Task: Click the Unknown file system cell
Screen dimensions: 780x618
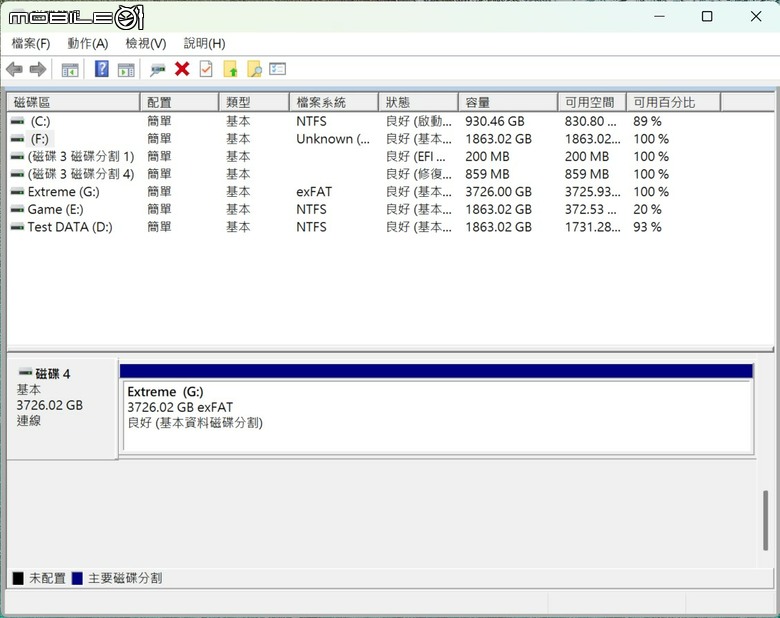Action: click(x=333, y=139)
